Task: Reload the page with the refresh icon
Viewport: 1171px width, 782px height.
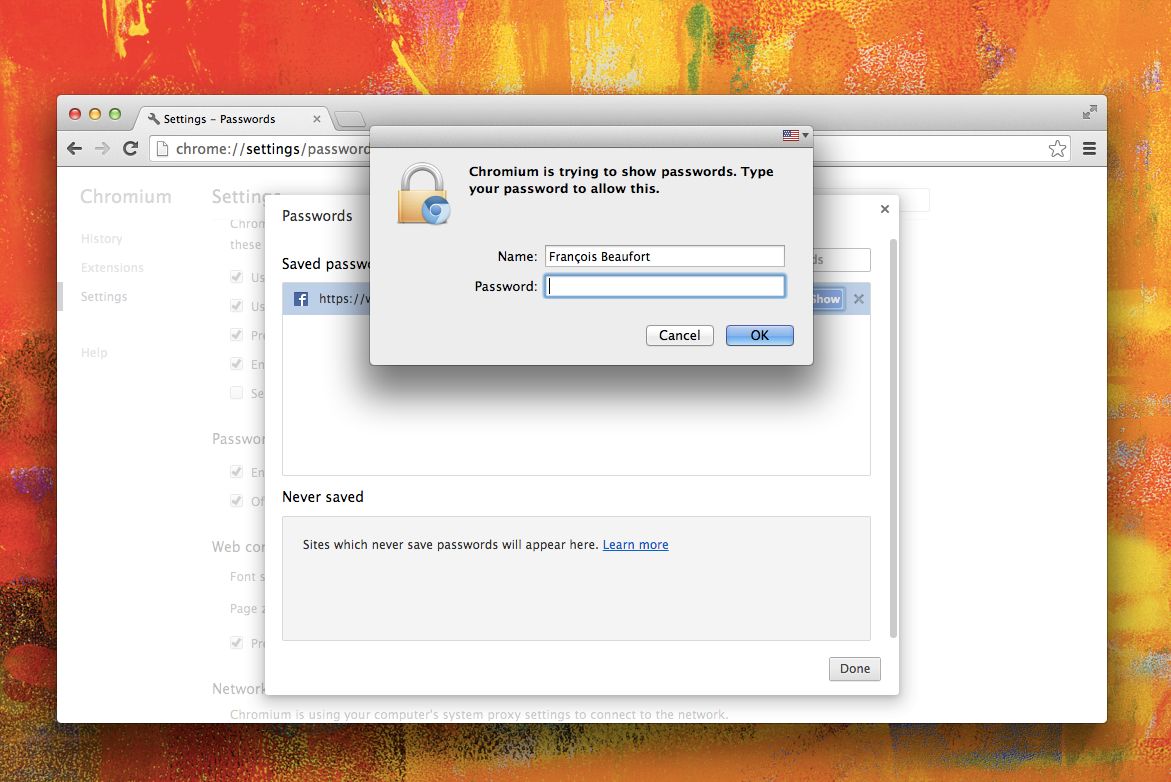Action: tap(131, 149)
